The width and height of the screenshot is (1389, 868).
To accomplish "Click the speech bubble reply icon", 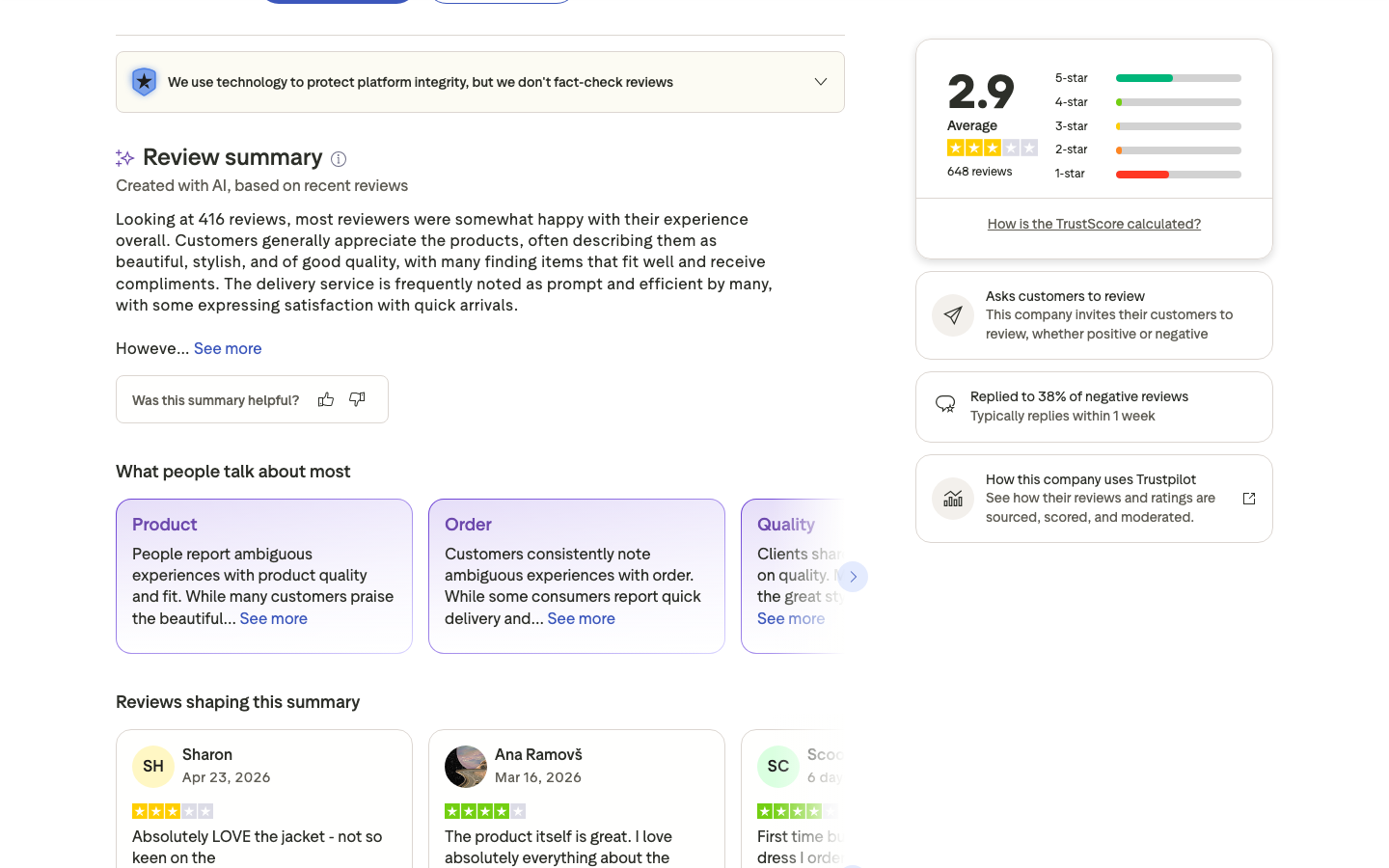I will (x=945, y=404).
